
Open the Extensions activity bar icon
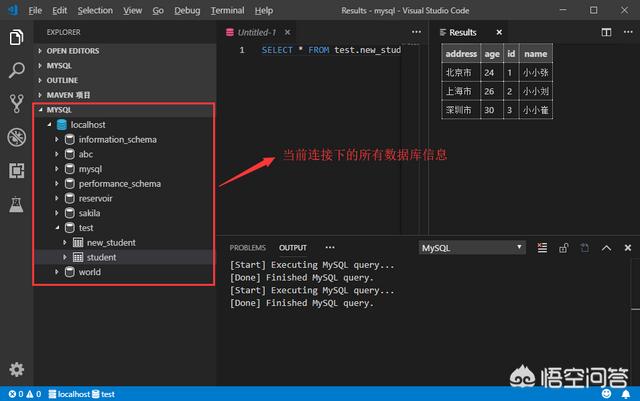pyautogui.click(x=16, y=171)
